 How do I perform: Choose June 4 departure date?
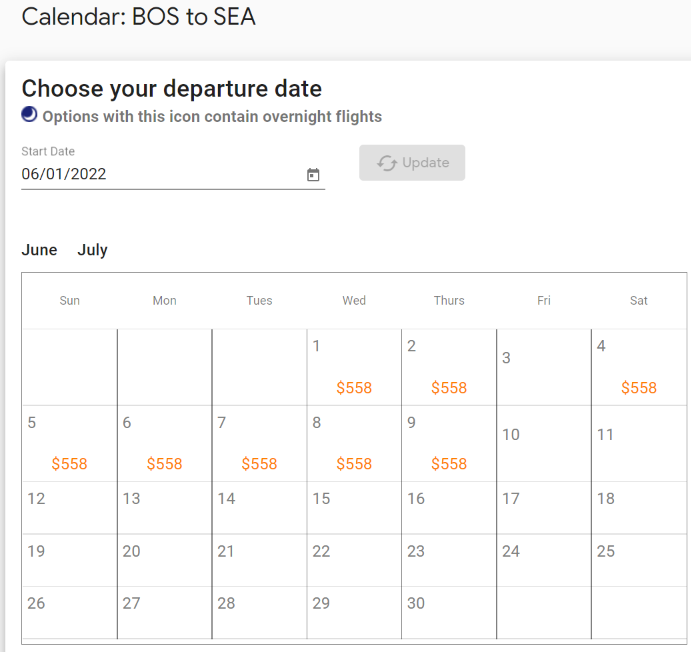[x=639, y=367]
